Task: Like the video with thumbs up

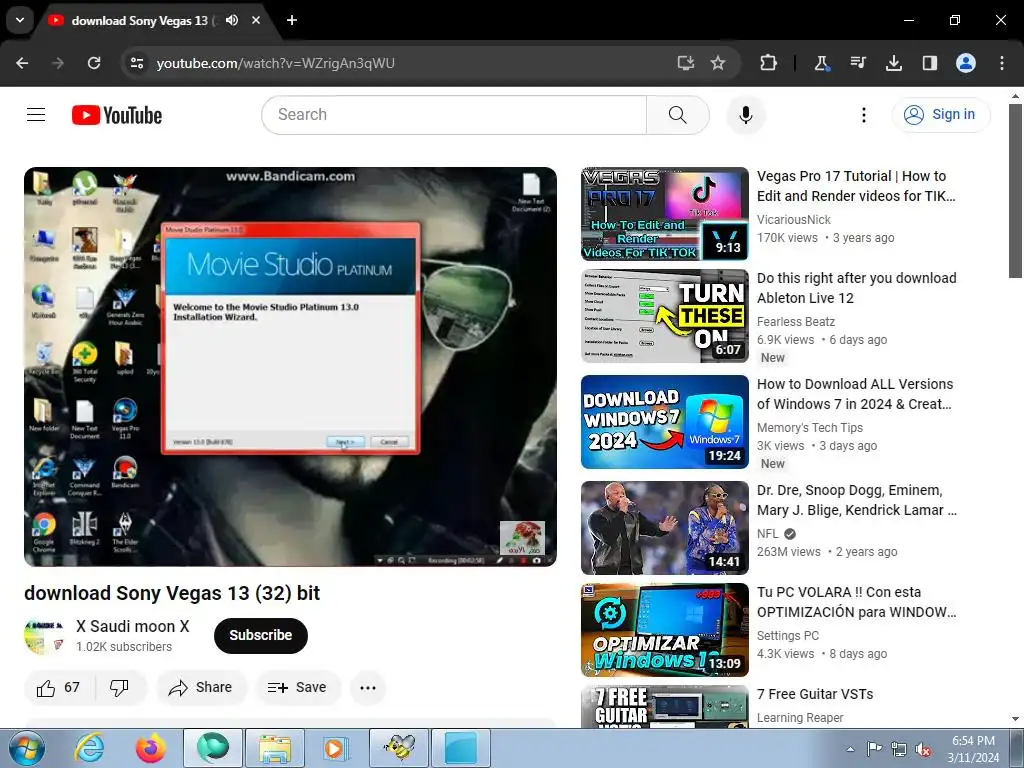Action: coord(59,687)
